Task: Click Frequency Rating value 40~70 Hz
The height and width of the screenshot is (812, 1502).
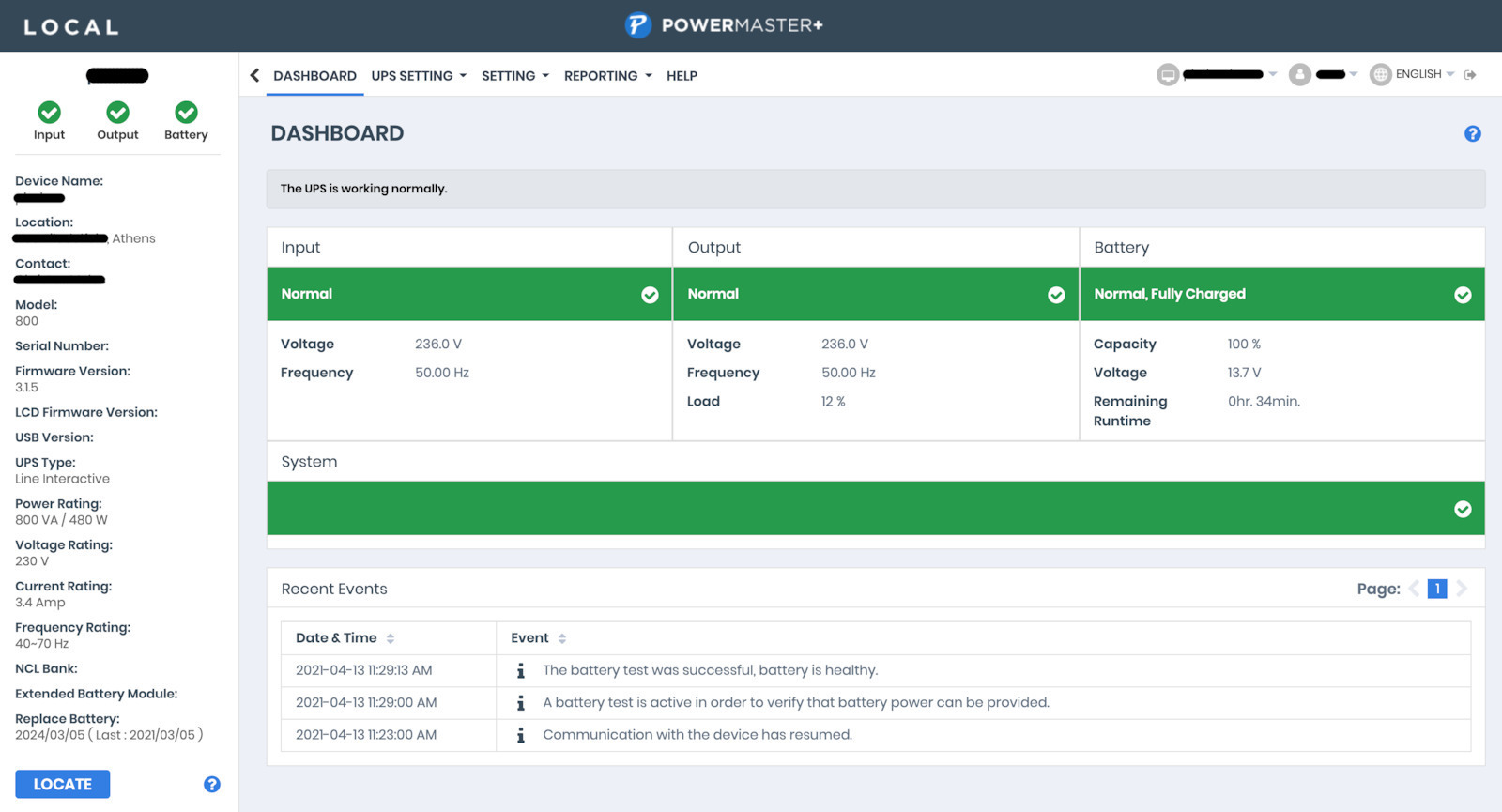Action: 42,644
